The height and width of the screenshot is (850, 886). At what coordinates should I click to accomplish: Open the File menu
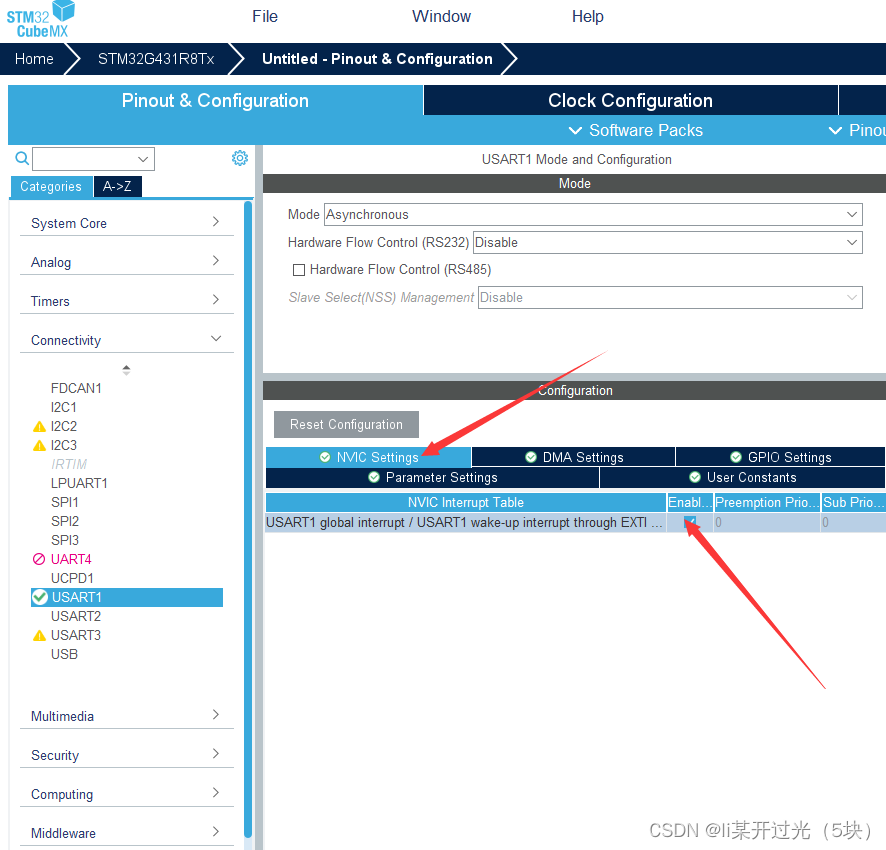pyautogui.click(x=264, y=16)
